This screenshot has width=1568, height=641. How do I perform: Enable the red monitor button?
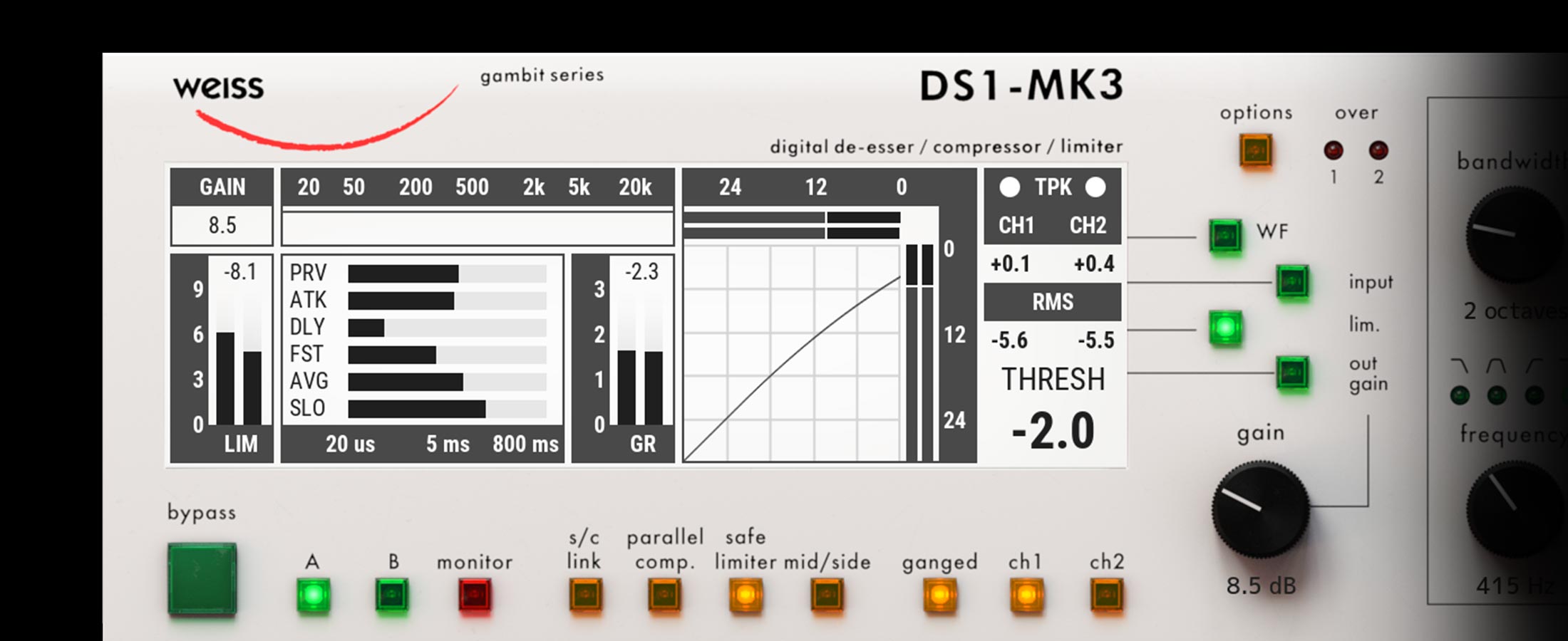click(x=475, y=595)
